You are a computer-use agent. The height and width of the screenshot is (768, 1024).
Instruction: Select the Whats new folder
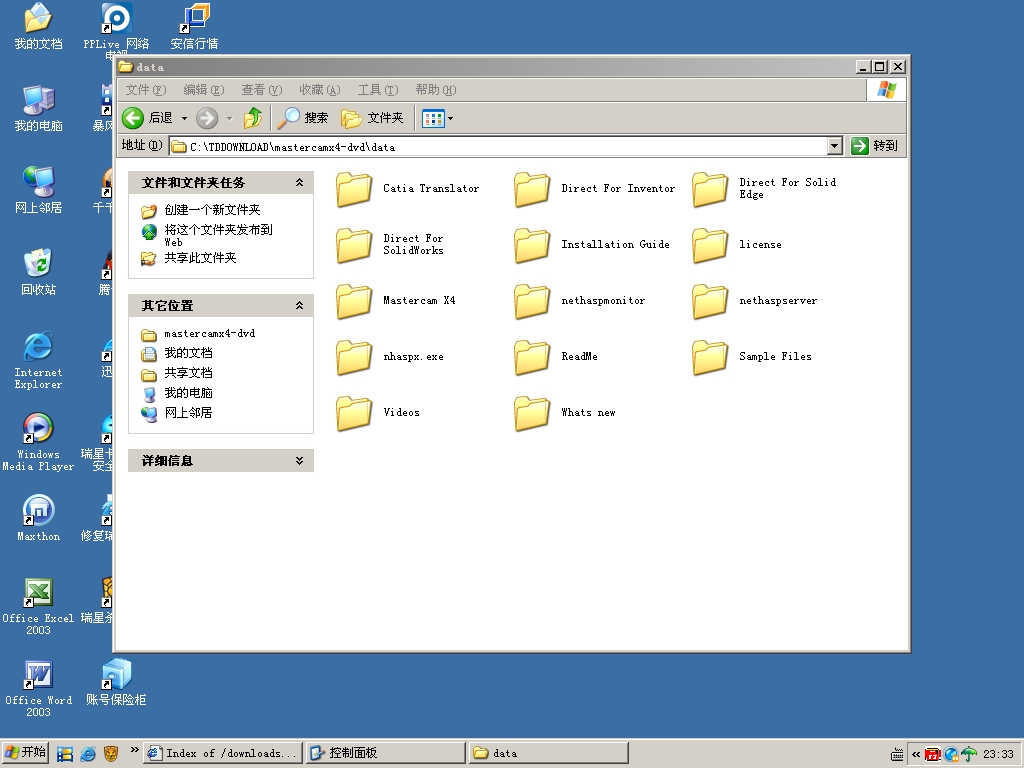pyautogui.click(x=565, y=413)
